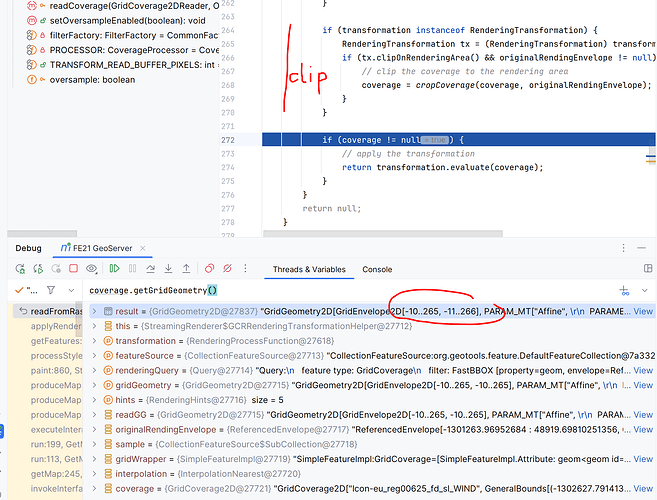Select setOversampleEnabled(boolean) in structure panel
Viewport: 657px width, 500px height.
[127, 21]
